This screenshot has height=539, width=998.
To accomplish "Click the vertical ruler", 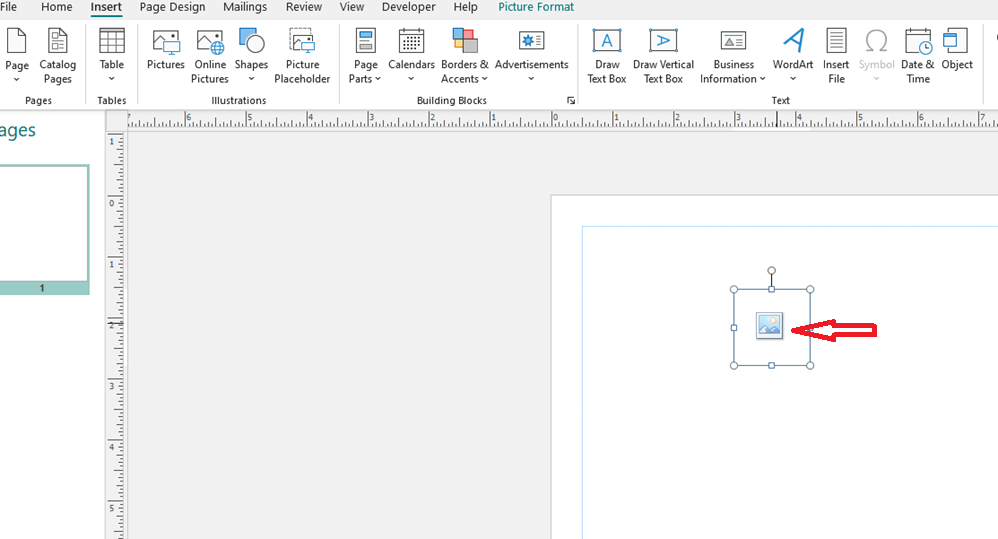I will pyautogui.click(x=116, y=334).
